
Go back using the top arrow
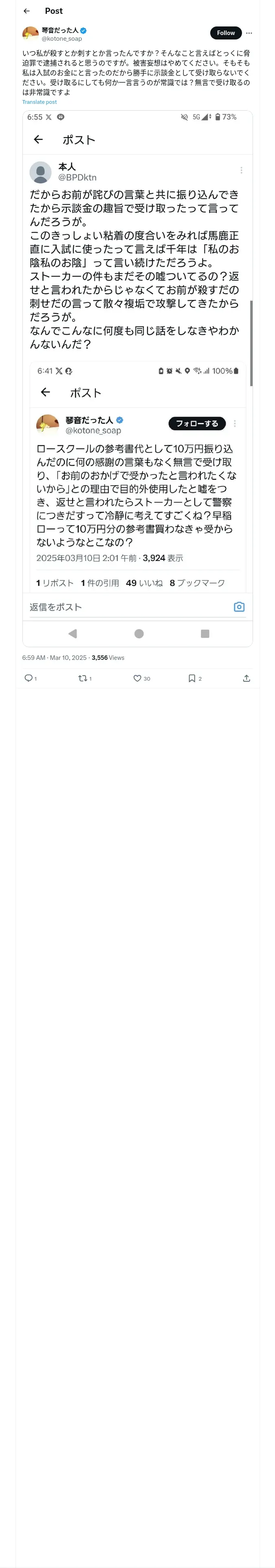[x=27, y=11]
